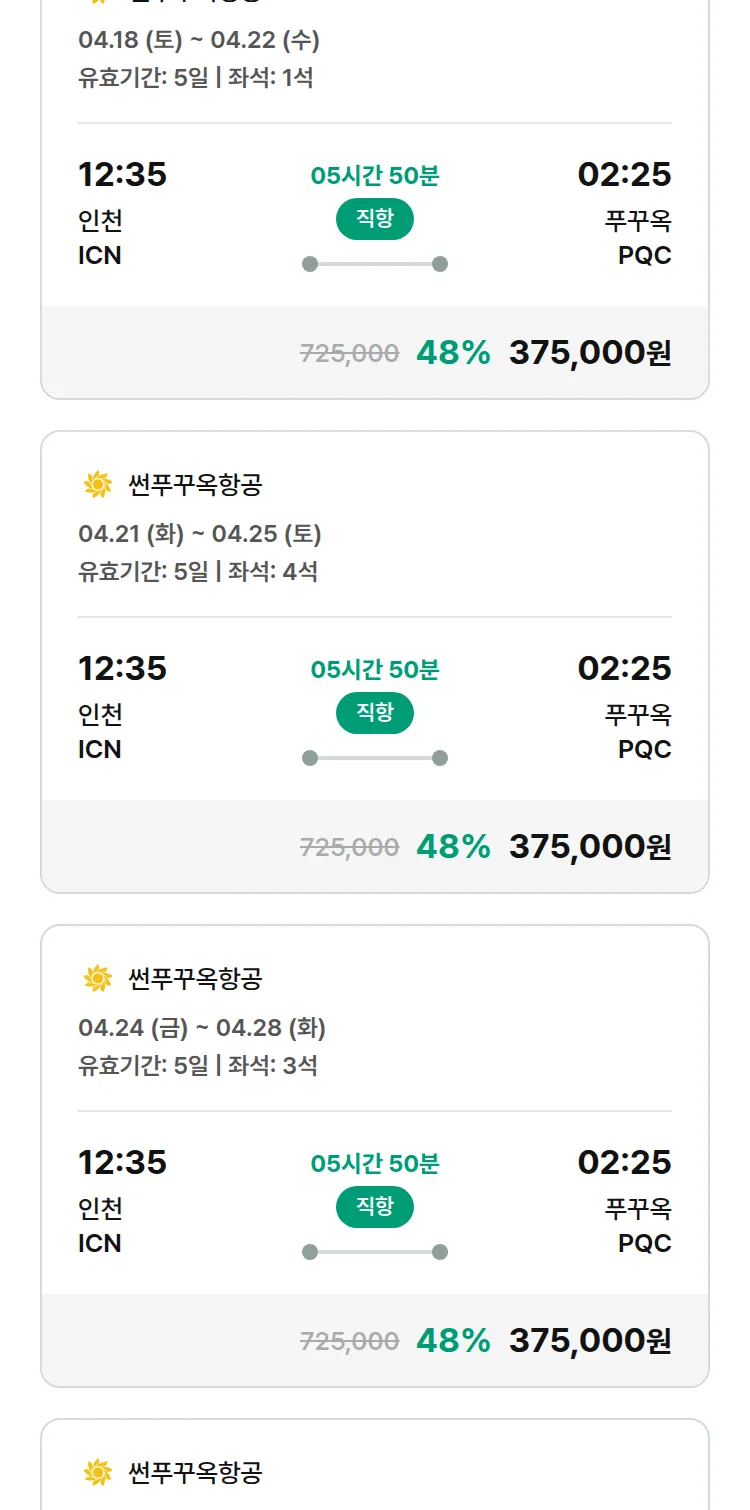Image resolution: width=750 pixels, height=1510 pixels.
Task: Select the 04.24 (금) ~ 04.28 (화) flight
Action: point(202,1028)
